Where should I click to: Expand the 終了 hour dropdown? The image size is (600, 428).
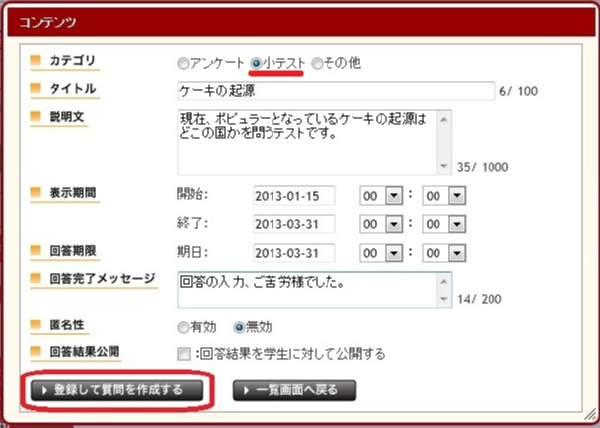pyautogui.click(x=394, y=223)
